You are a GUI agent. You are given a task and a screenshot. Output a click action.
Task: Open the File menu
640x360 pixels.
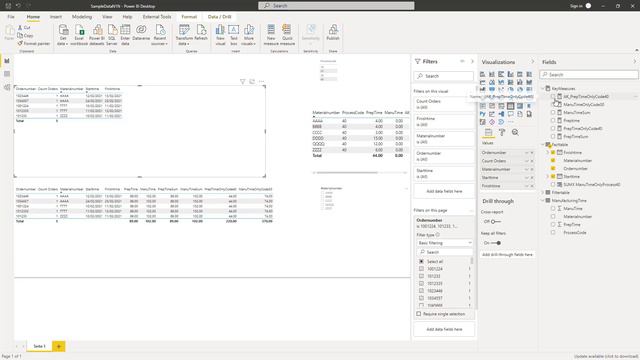pyautogui.click(x=11, y=17)
